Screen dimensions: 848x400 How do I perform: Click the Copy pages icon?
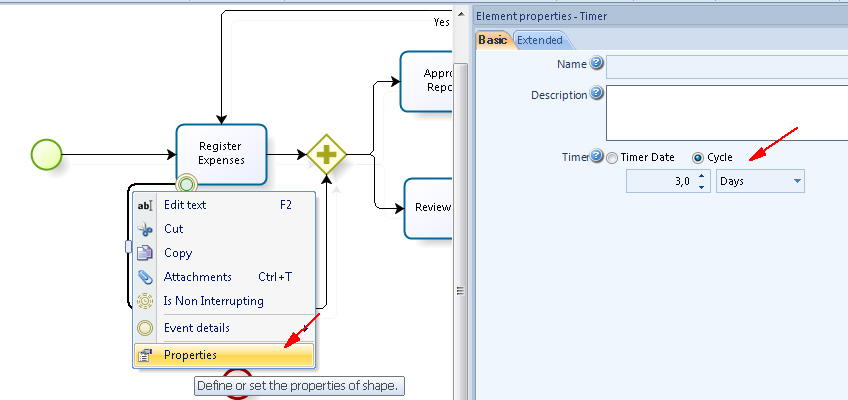(145, 253)
